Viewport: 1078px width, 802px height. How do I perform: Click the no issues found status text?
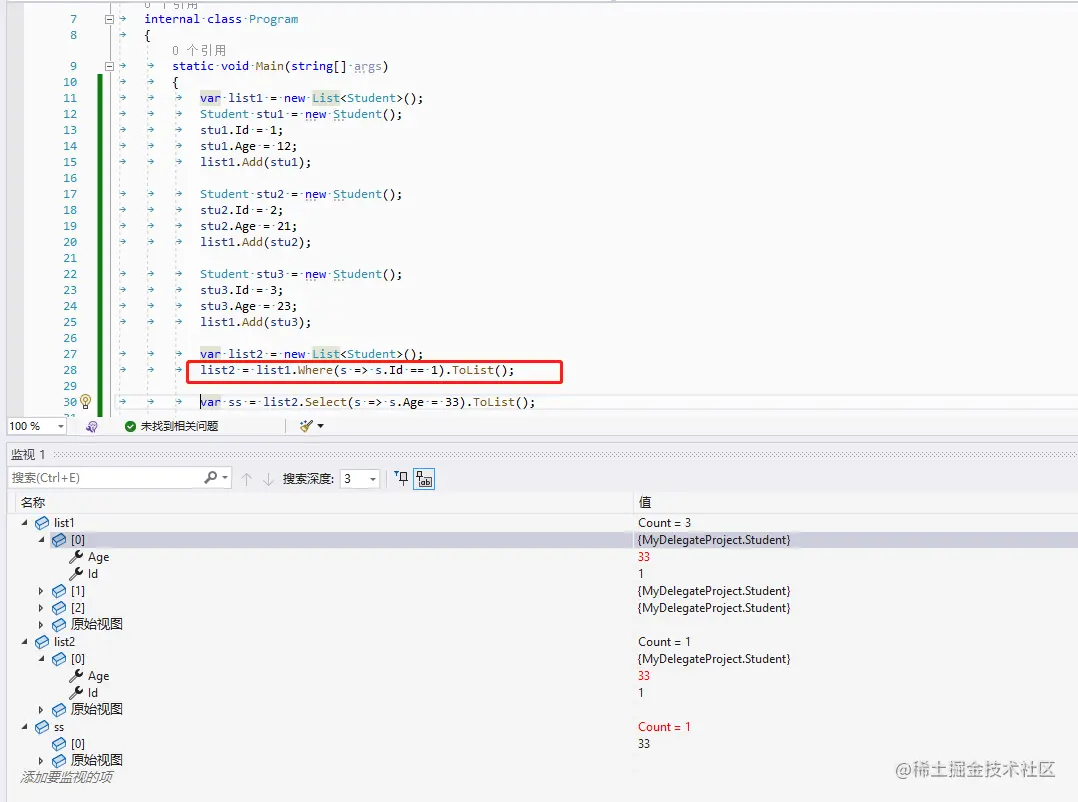[x=179, y=426]
